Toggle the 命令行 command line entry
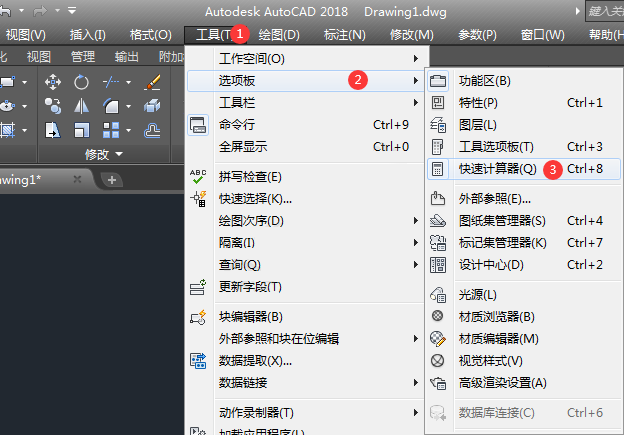 tap(307, 125)
